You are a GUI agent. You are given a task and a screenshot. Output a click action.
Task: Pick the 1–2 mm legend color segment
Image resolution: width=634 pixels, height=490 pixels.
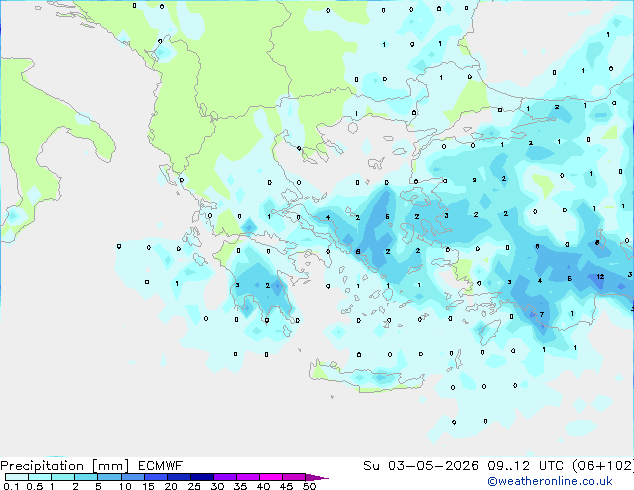click(63, 477)
